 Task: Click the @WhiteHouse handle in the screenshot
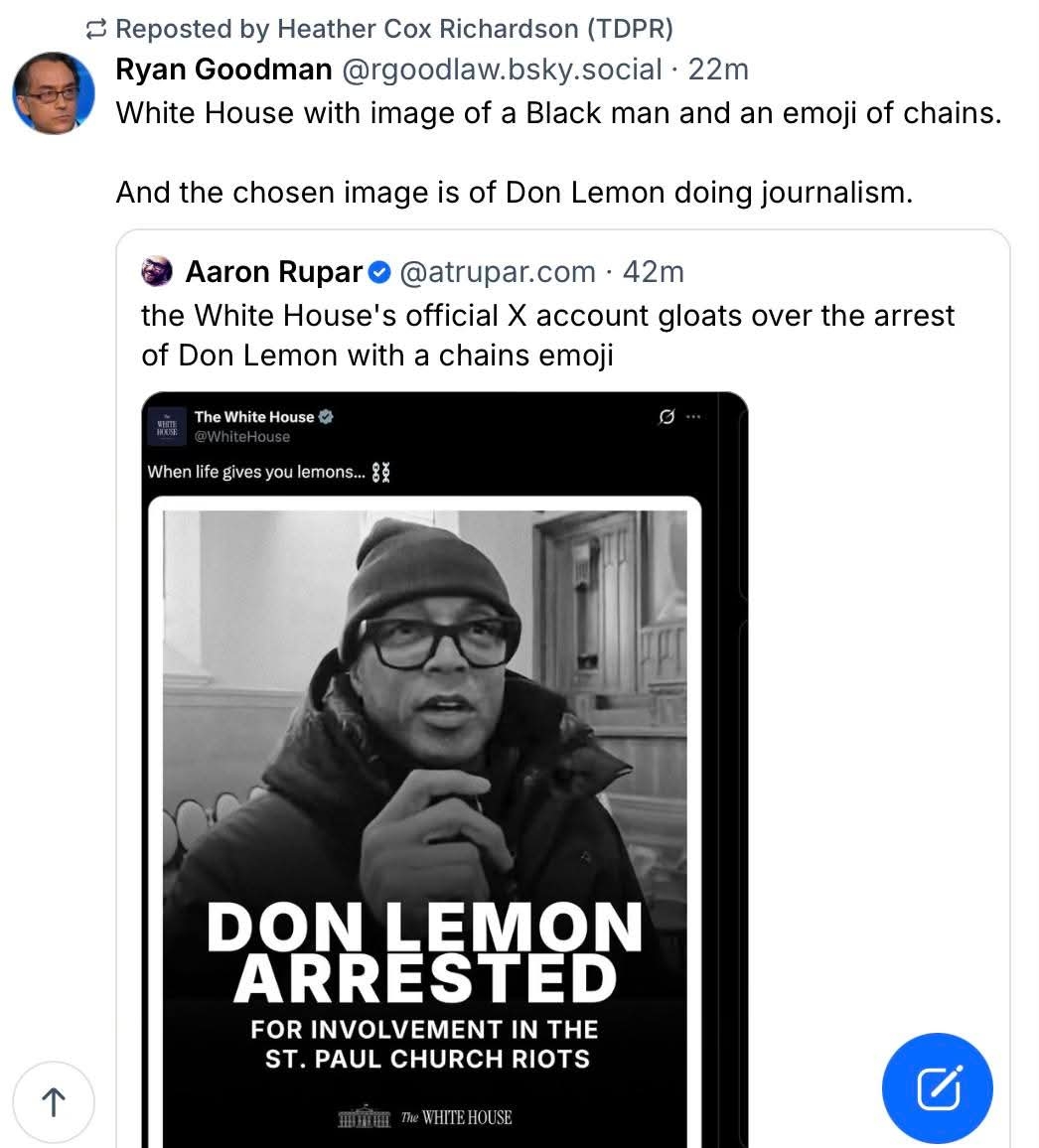pyautogui.click(x=242, y=437)
